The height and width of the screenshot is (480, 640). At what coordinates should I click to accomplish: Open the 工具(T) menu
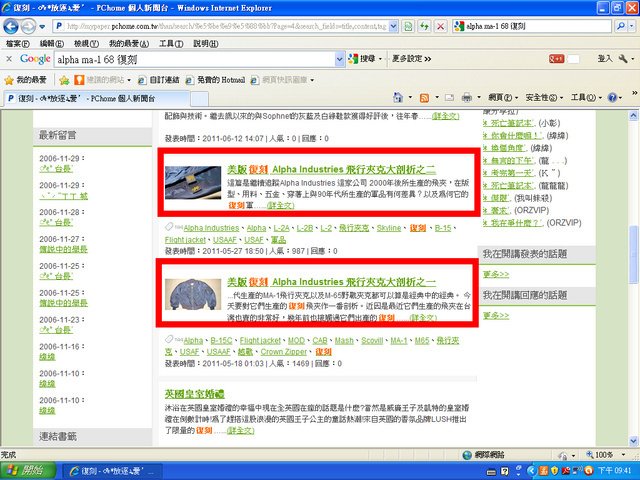[171, 43]
